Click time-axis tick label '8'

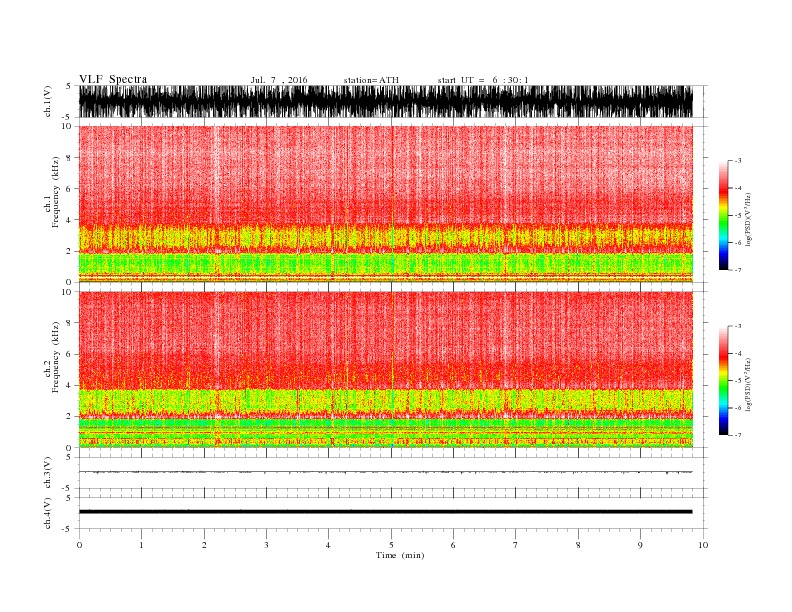tap(578, 545)
